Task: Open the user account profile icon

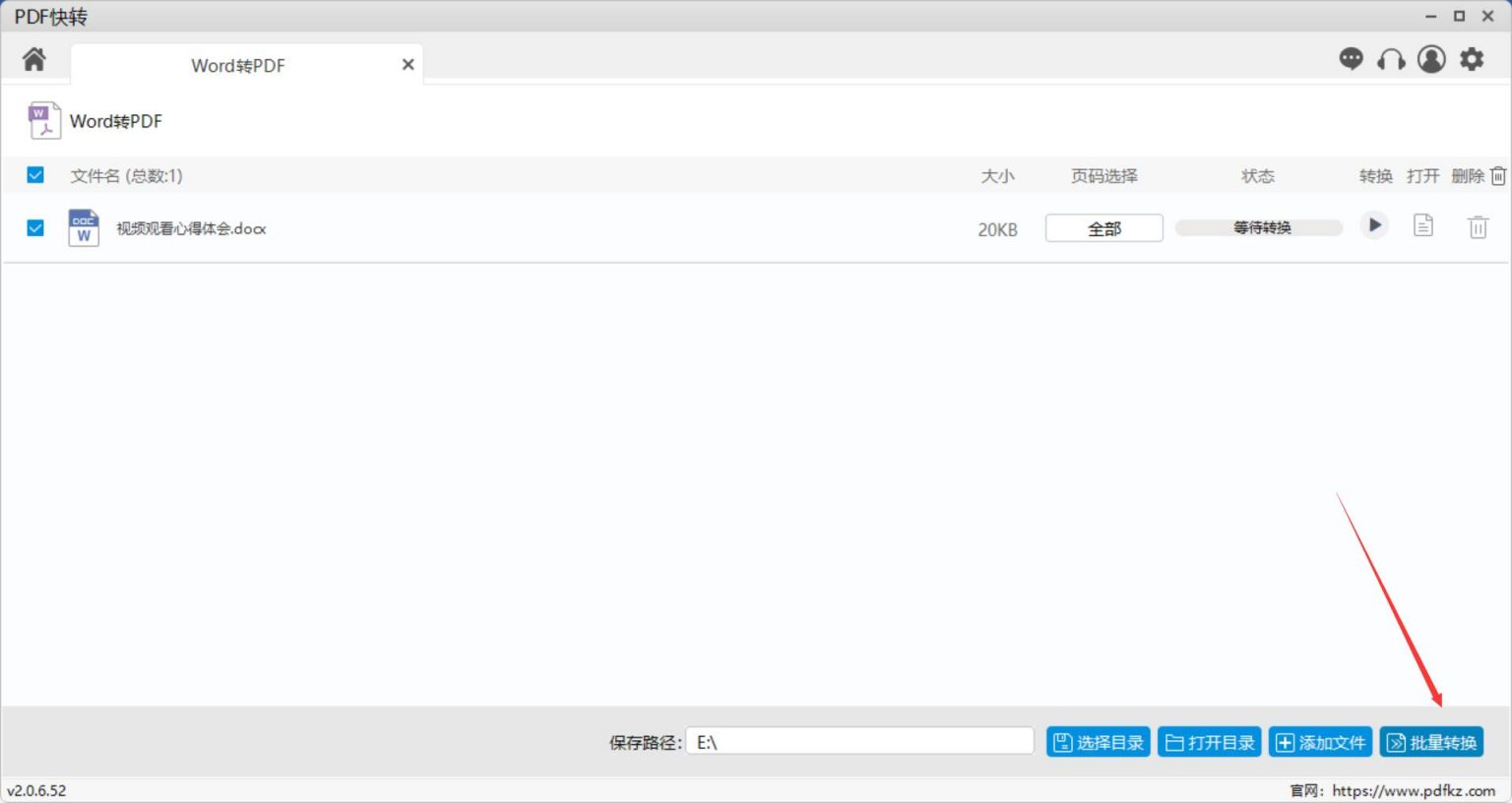Action: point(1431,60)
